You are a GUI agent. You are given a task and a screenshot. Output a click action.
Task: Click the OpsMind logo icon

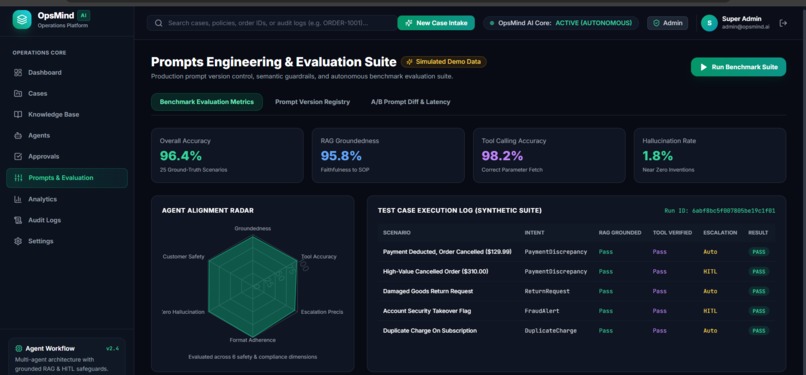[22, 20]
